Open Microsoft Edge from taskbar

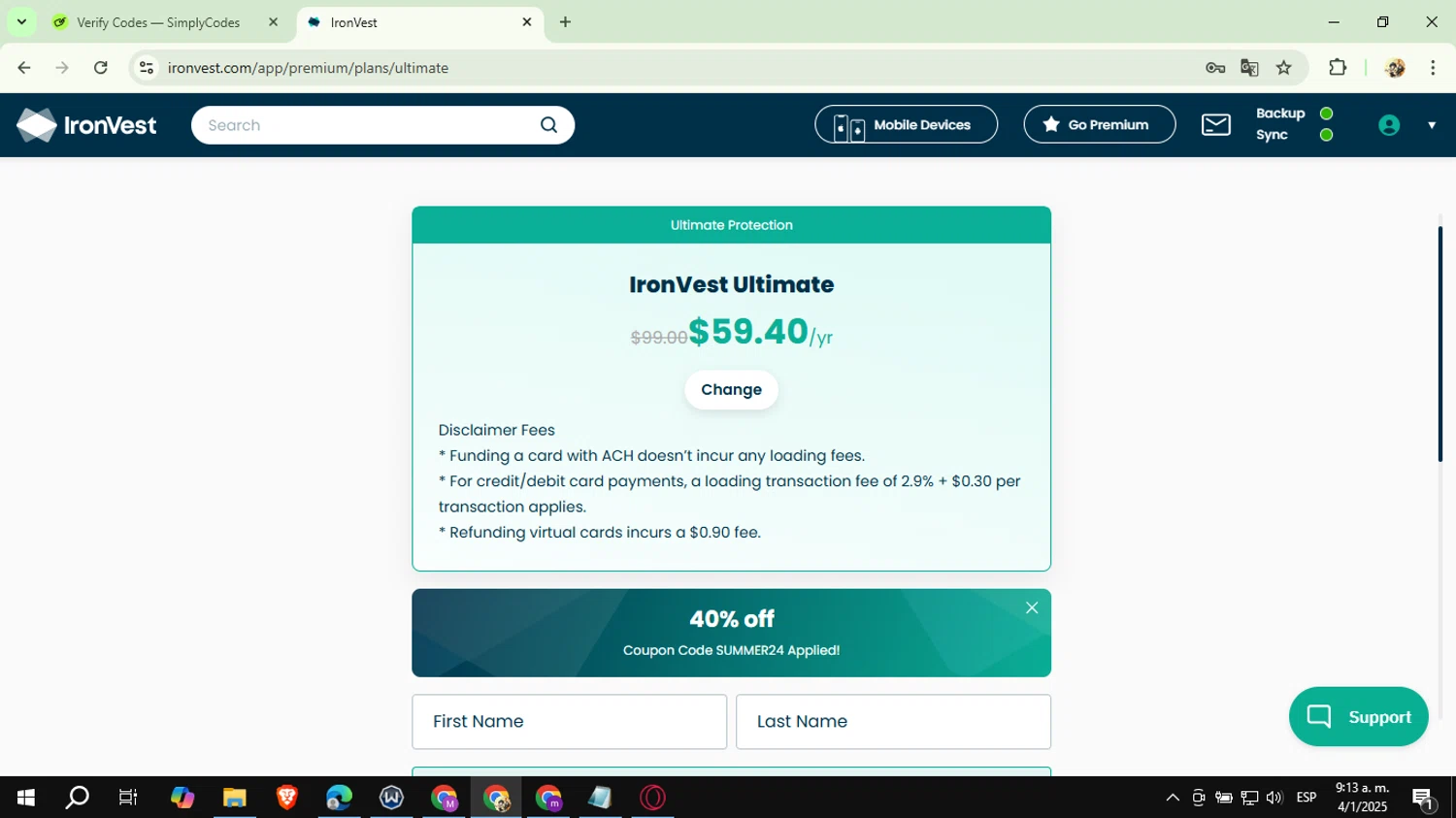[339, 798]
